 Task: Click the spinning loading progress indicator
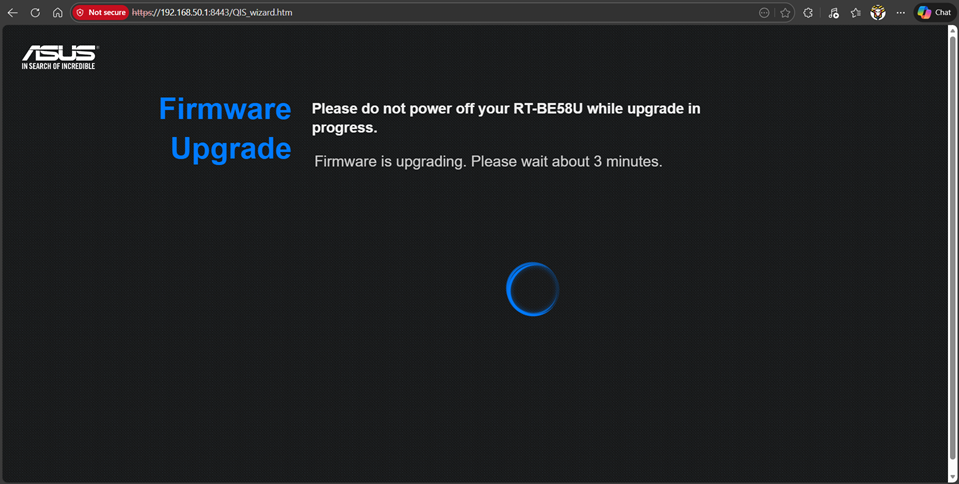pyautogui.click(x=532, y=289)
